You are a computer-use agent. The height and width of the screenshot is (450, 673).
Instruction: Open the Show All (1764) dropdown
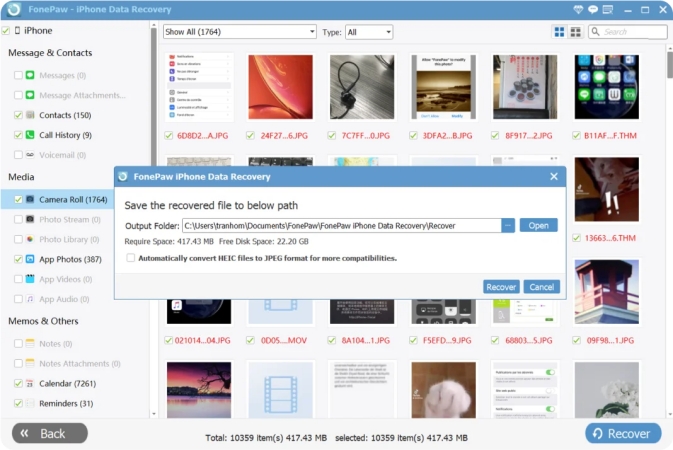(x=239, y=32)
